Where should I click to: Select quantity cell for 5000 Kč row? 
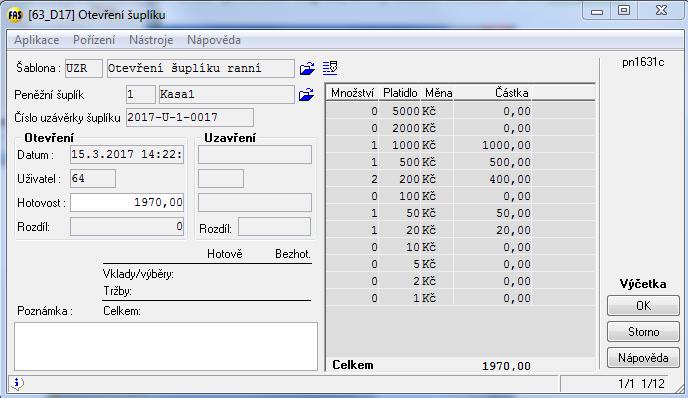click(x=352, y=111)
